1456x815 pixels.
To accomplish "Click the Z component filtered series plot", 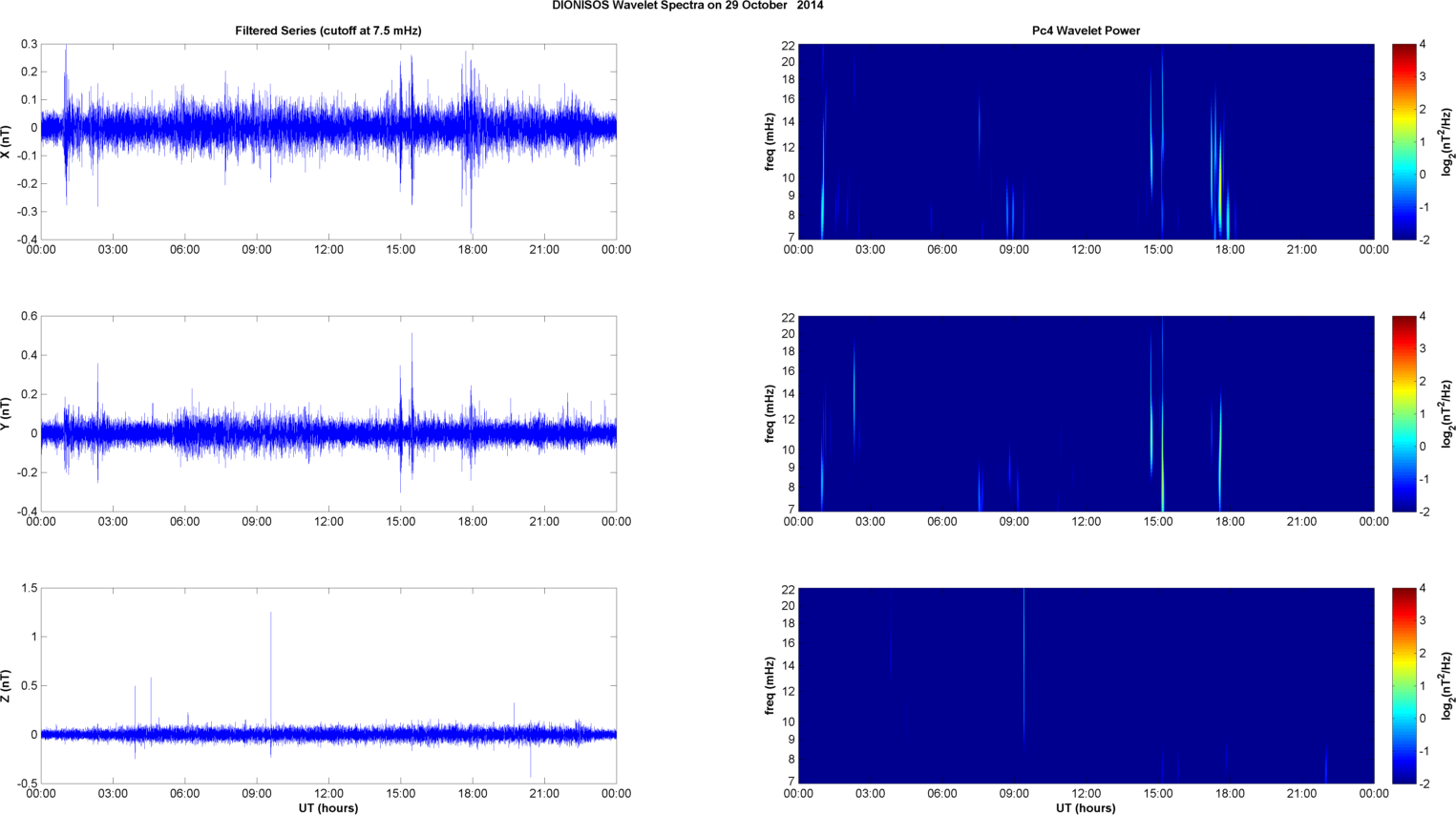I will (x=328, y=685).
